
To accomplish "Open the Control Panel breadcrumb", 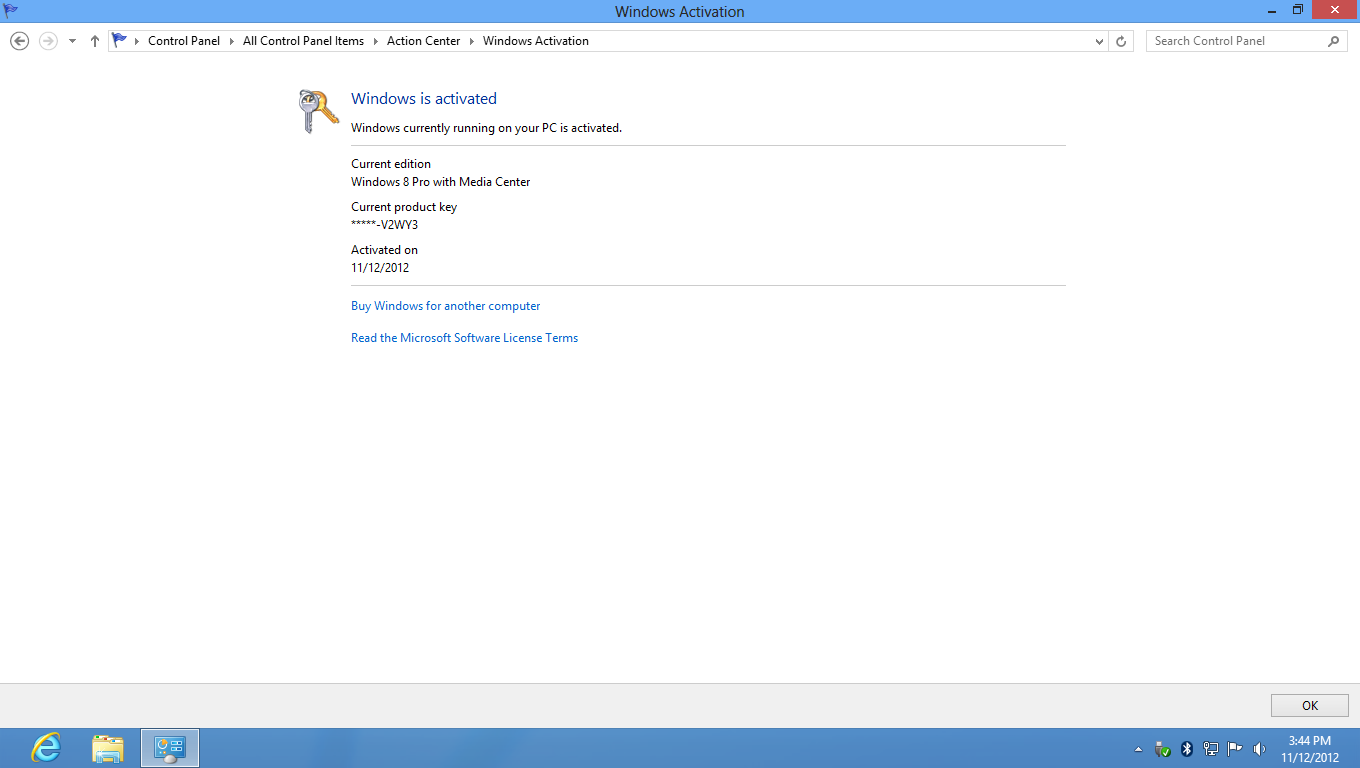I will [184, 41].
